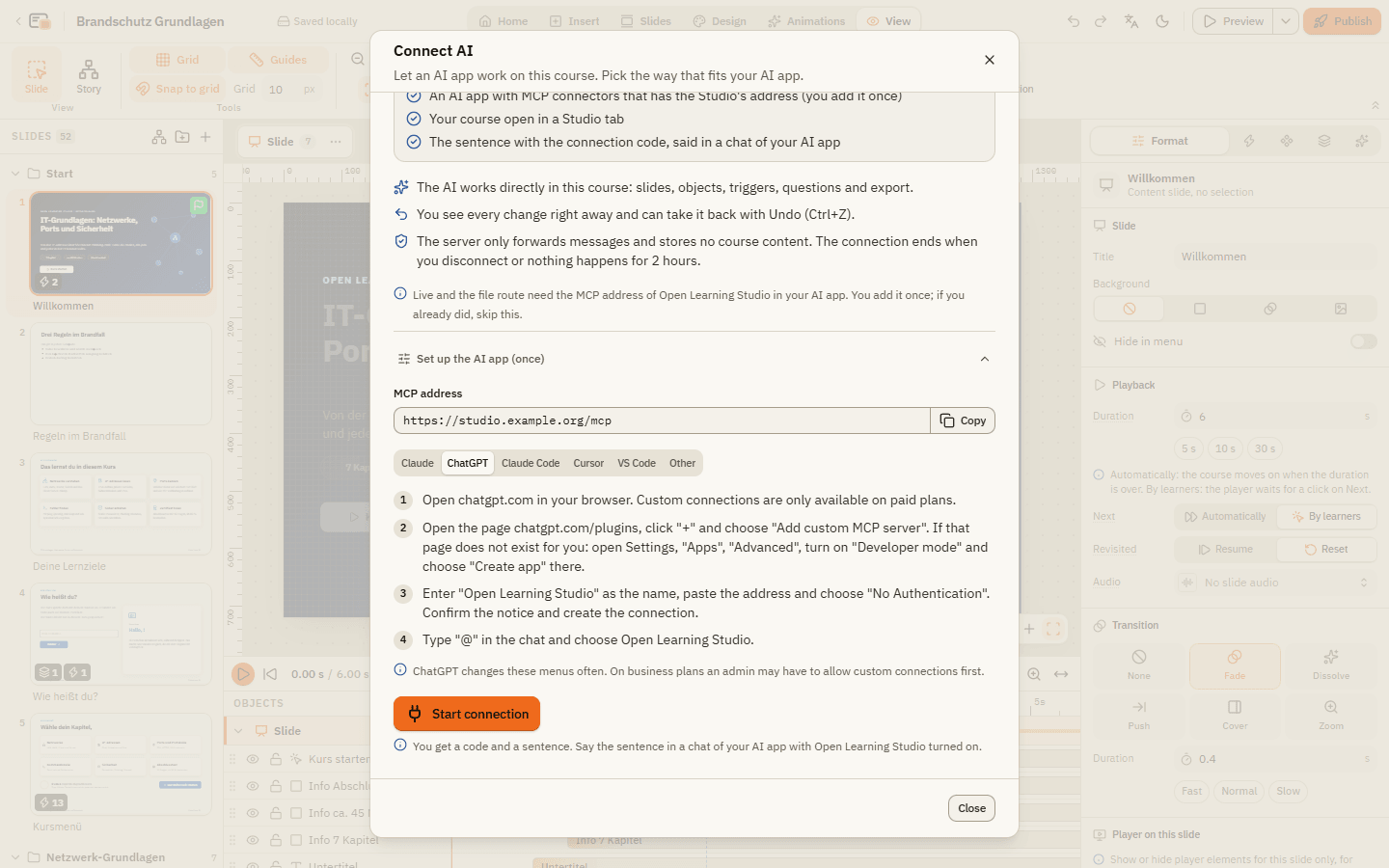The height and width of the screenshot is (868, 1389).
Task: Toggle the Hide in menu switch
Action: pyautogui.click(x=1363, y=341)
